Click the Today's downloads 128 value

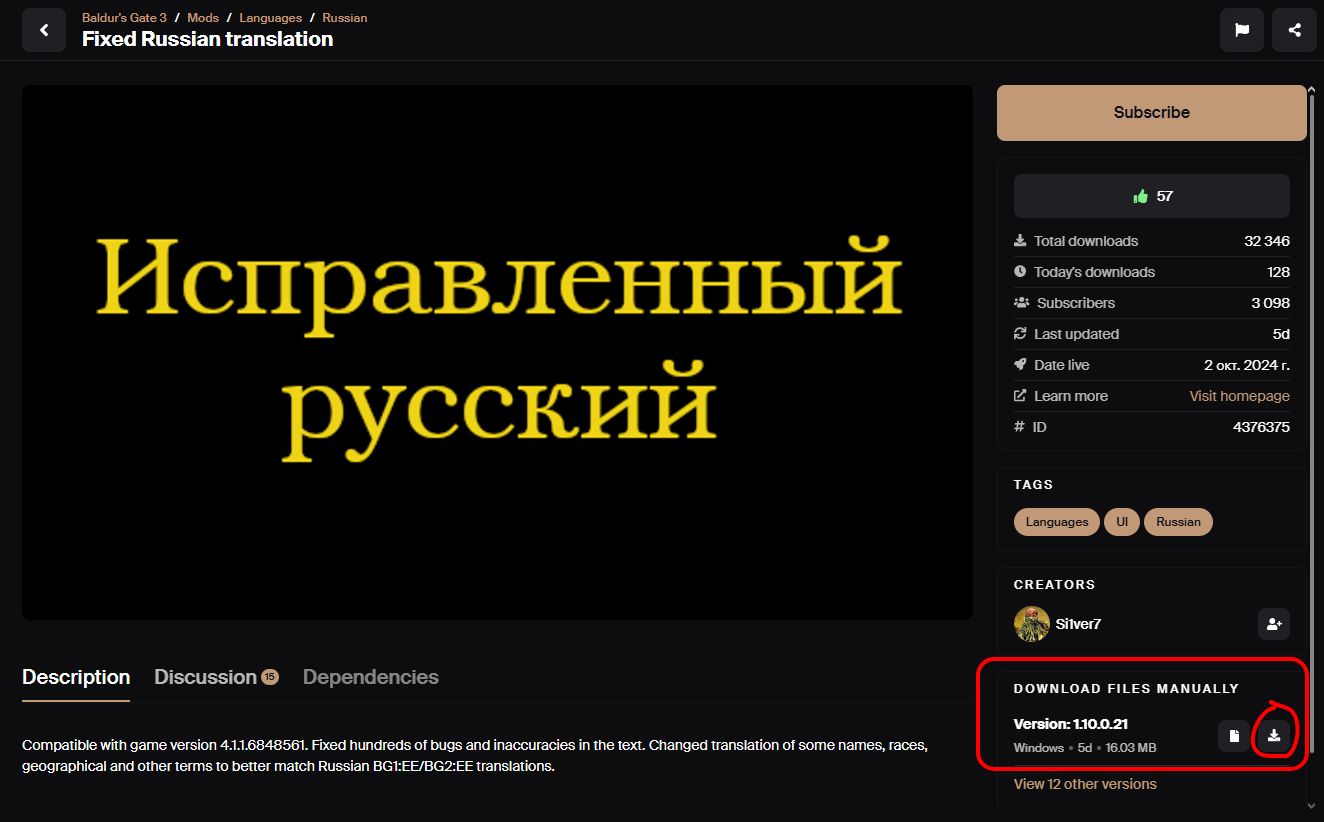[x=1278, y=272]
